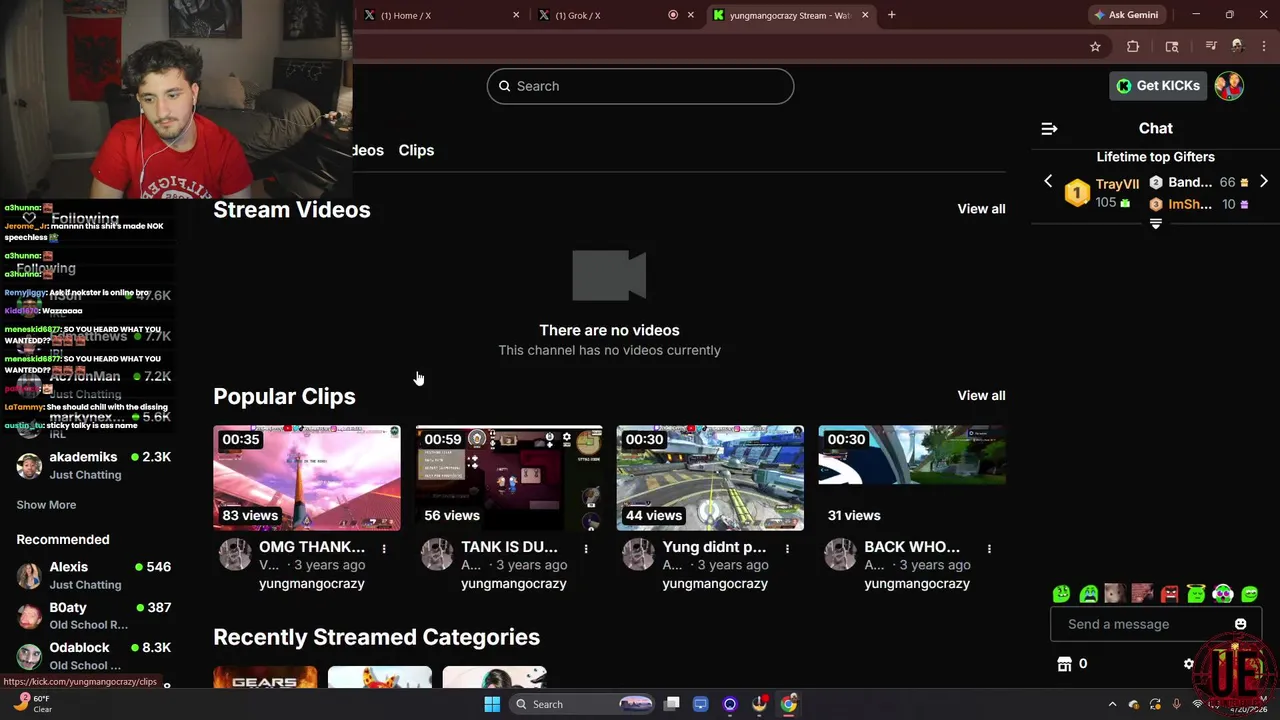Insert the green smiling emote at row end
This screenshot has height=720, width=1280.
pos(1250,594)
